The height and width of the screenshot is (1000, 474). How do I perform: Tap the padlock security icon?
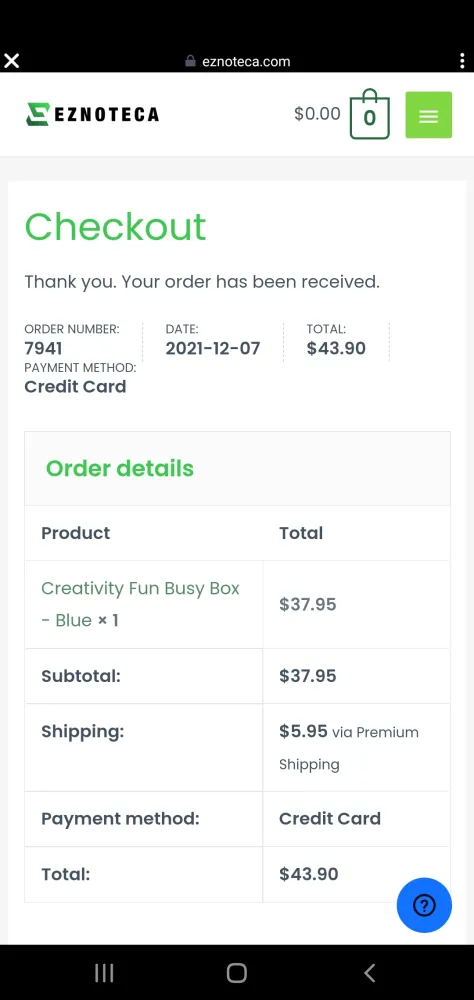pos(189,61)
